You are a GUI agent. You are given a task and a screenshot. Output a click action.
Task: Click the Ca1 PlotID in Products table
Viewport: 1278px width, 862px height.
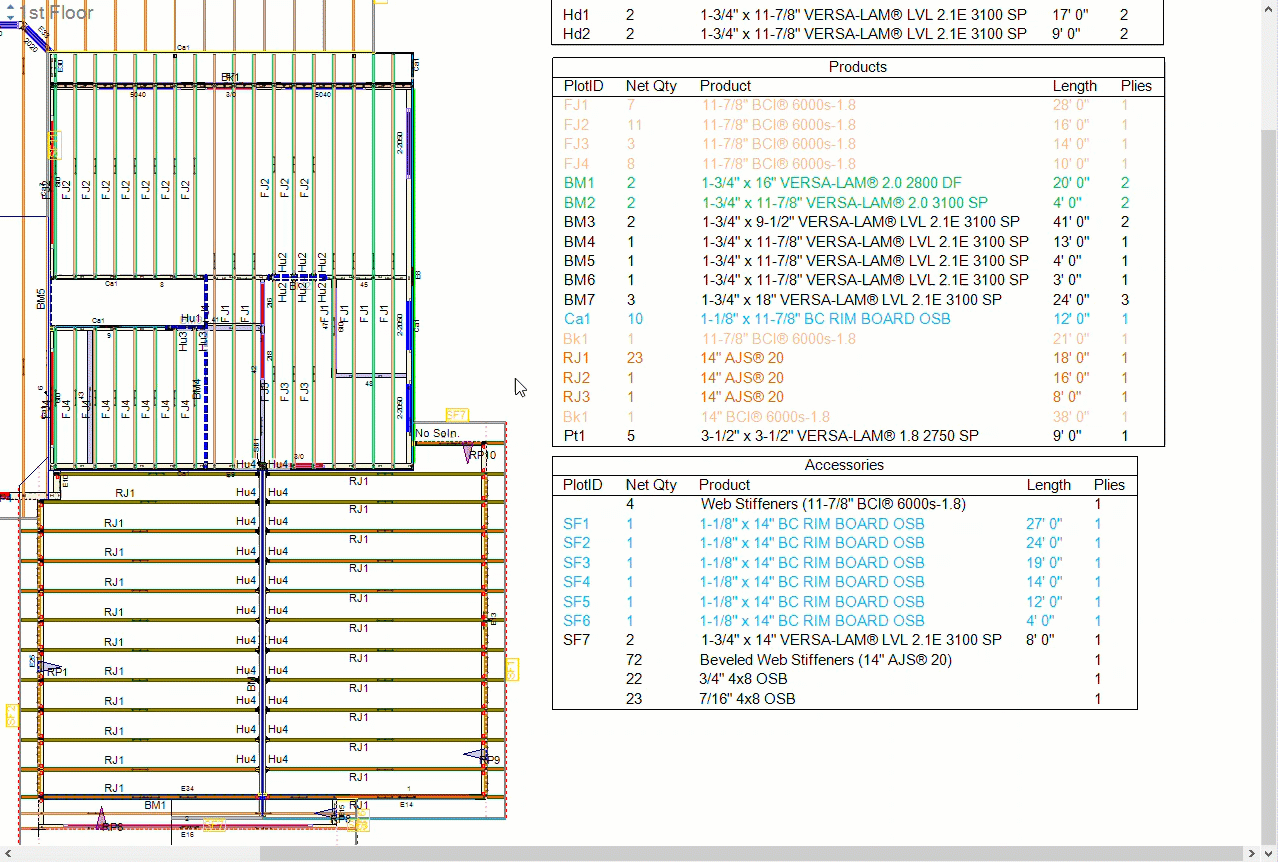[x=577, y=319]
